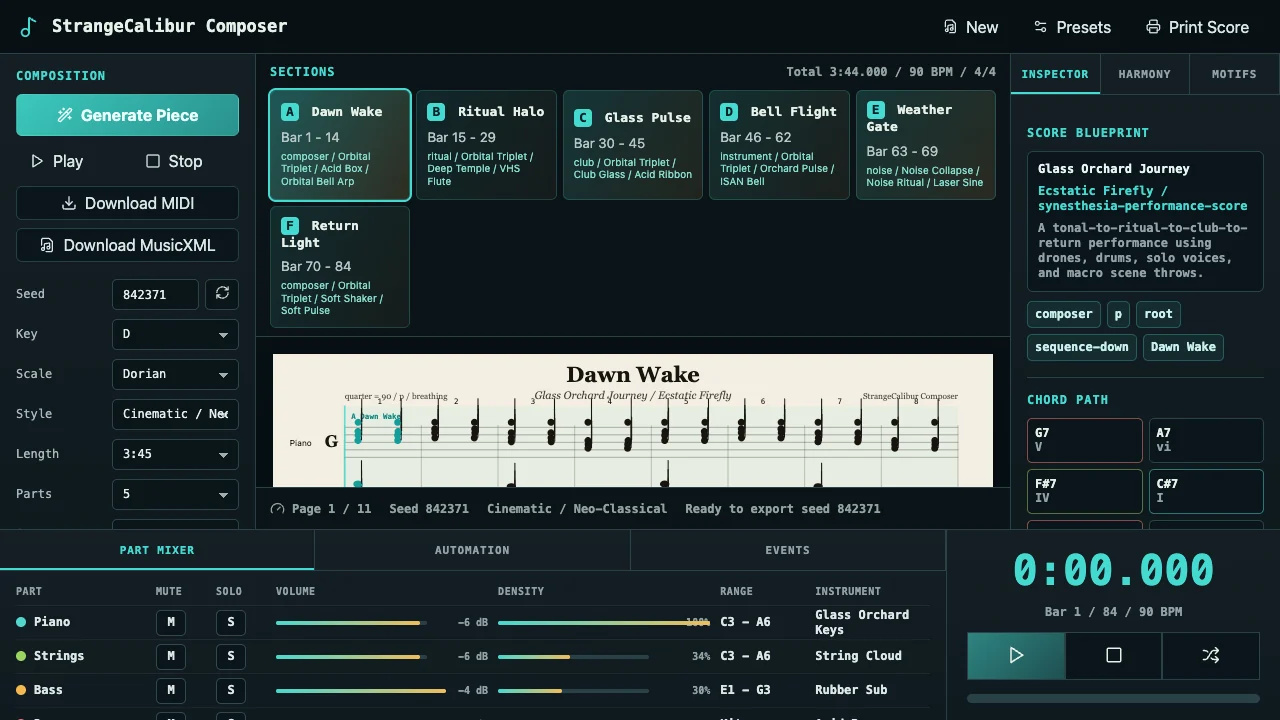Click the transport stop square button
The width and height of the screenshot is (1280, 720).
pos(1113,655)
